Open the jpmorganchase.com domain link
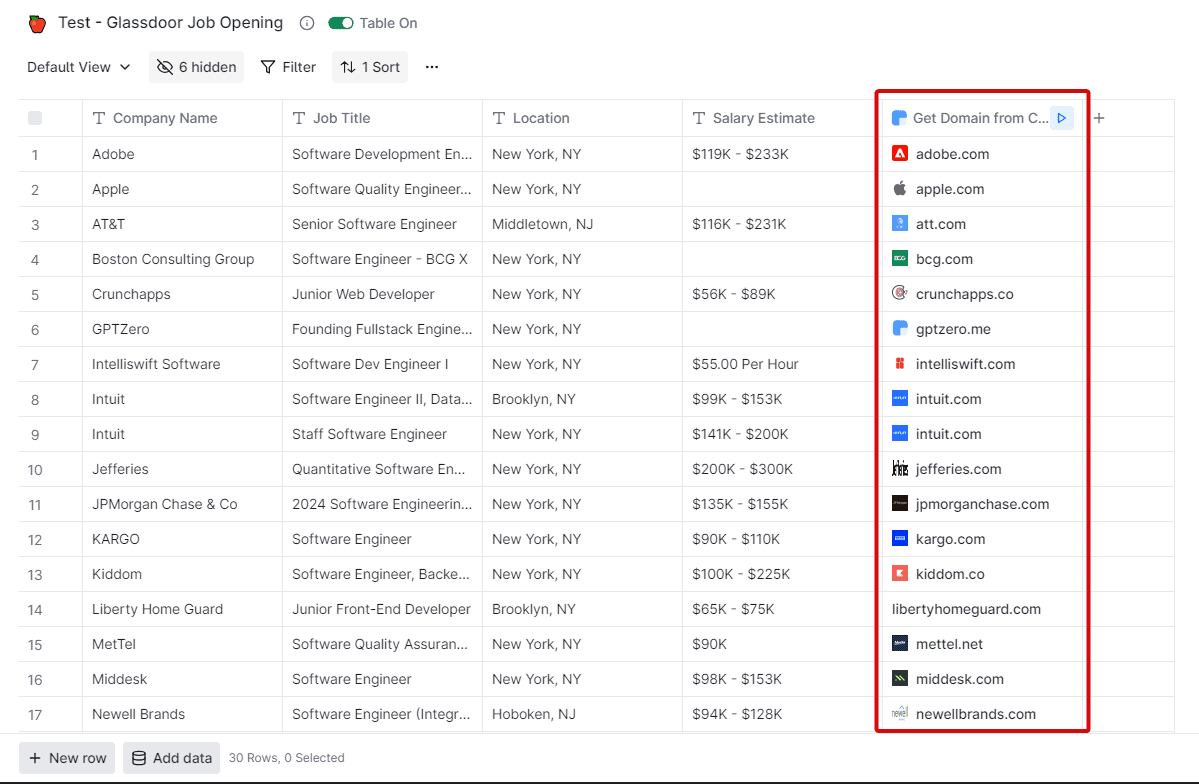Image resolution: width=1199 pixels, height=784 pixels. pyautogui.click(x=983, y=504)
